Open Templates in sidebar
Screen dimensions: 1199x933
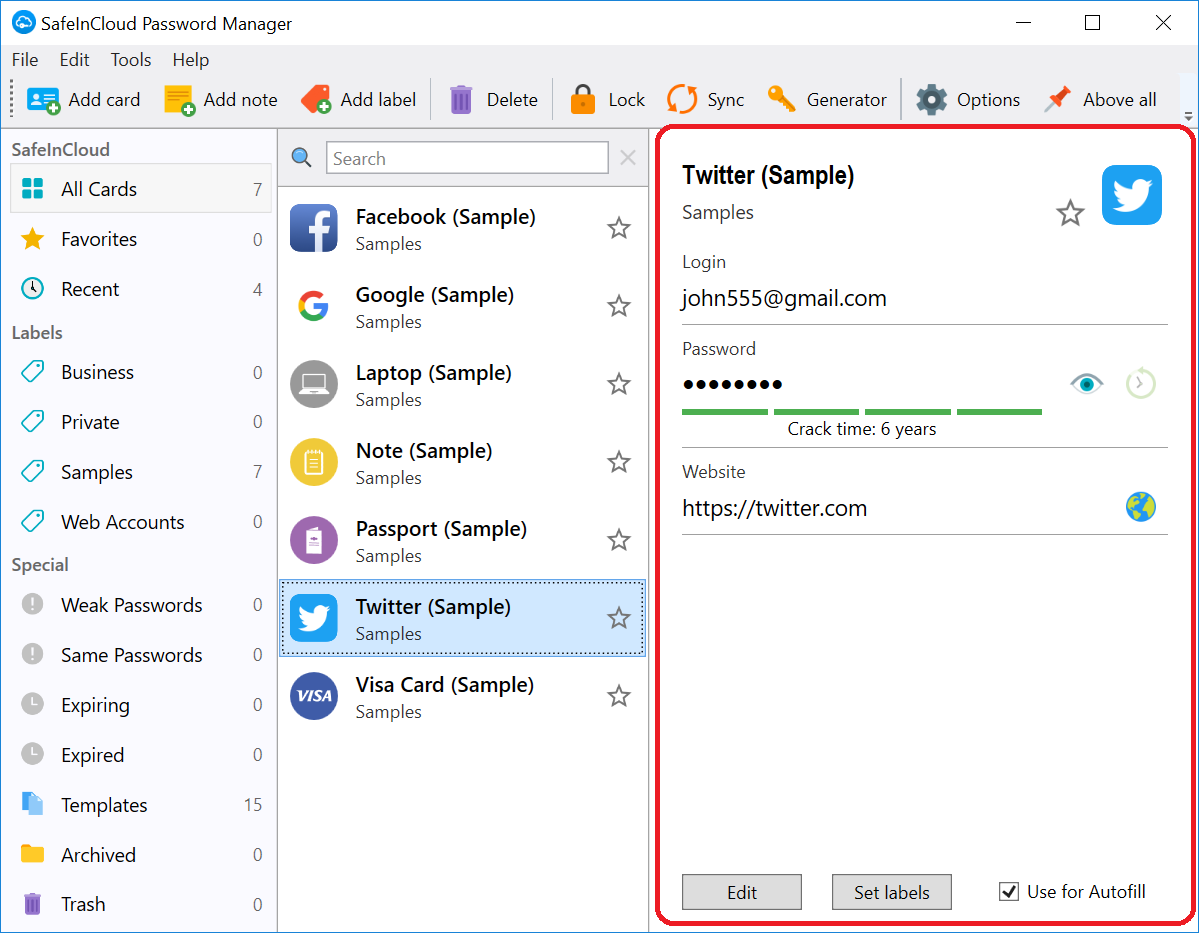point(141,805)
